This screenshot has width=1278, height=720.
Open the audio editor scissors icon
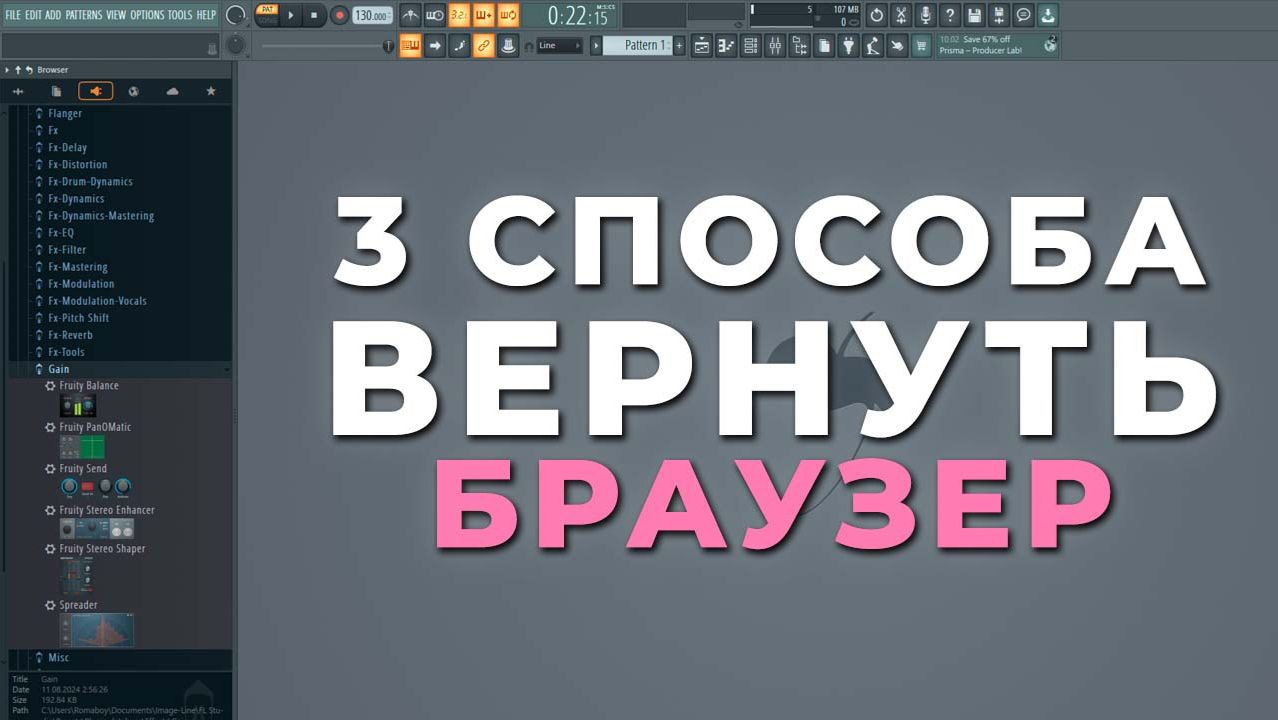click(901, 15)
